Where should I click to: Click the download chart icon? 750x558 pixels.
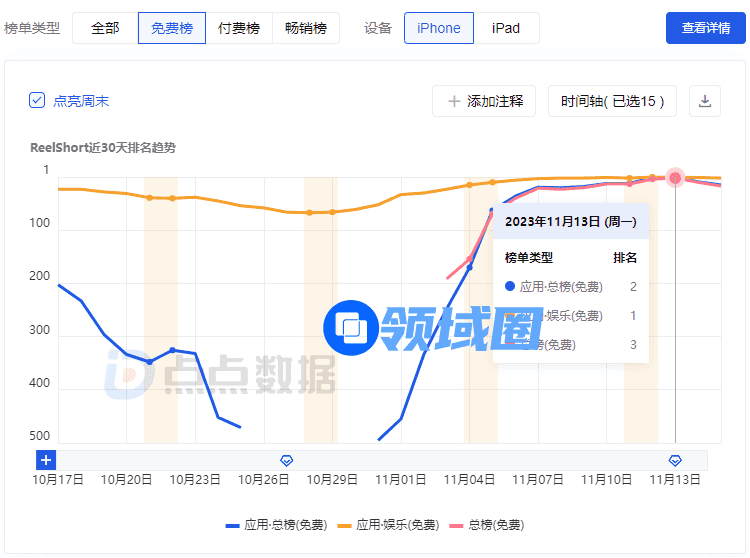(x=705, y=101)
